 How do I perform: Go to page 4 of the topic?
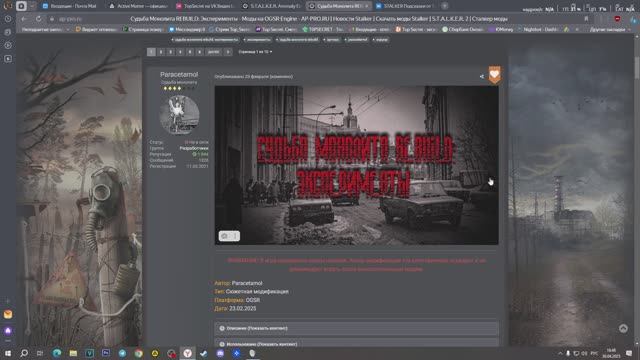(x=180, y=52)
